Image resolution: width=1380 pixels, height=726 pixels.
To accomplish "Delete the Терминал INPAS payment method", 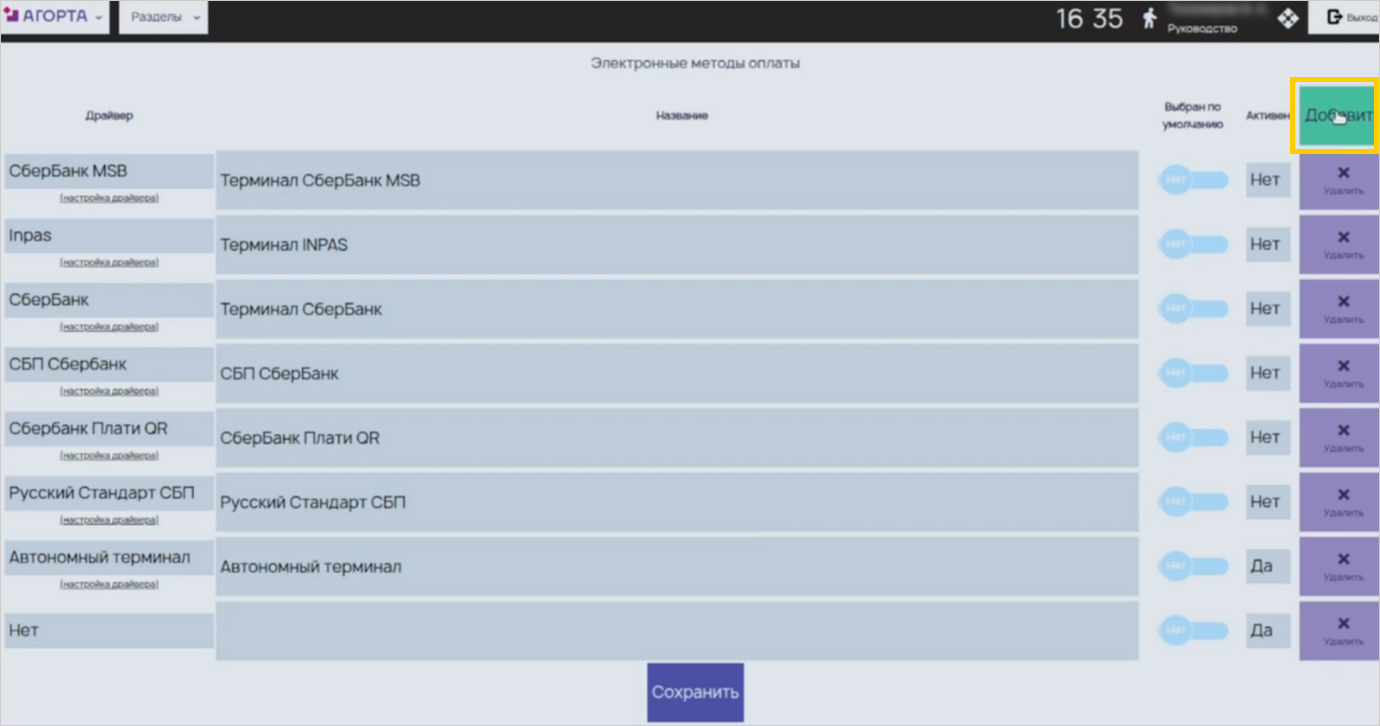I will (1338, 245).
